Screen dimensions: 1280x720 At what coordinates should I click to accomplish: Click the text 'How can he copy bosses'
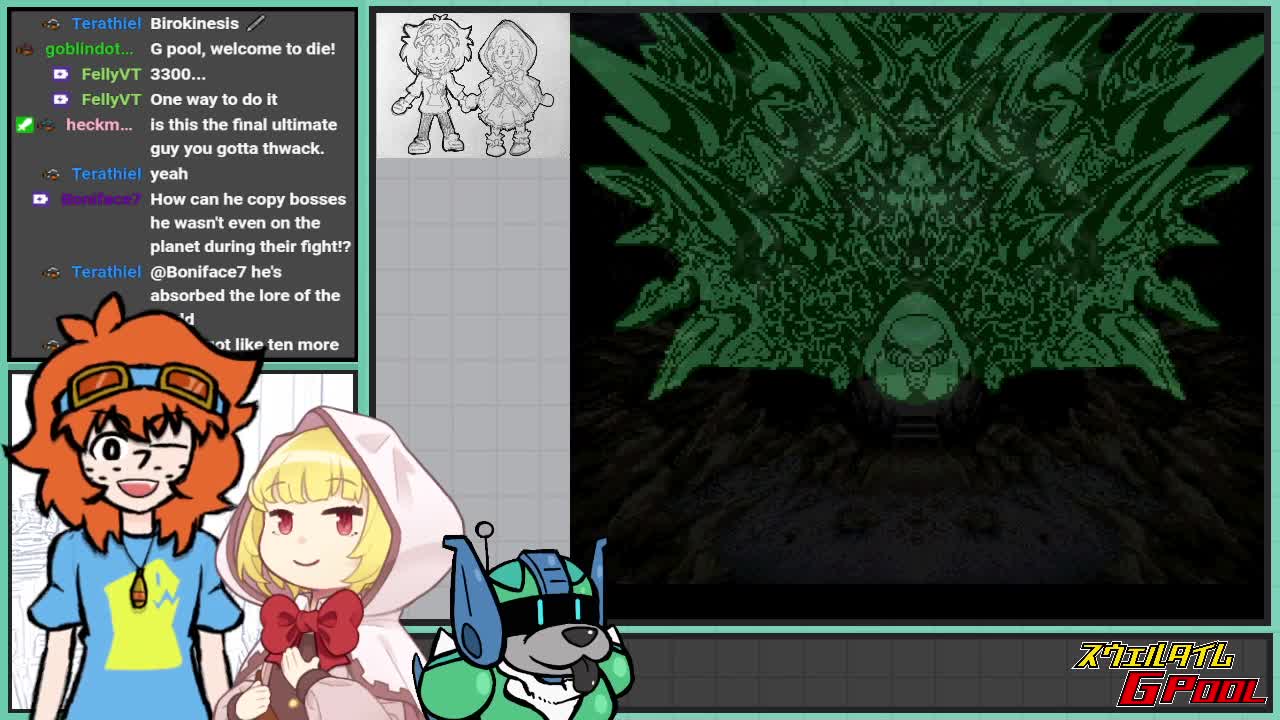248,199
